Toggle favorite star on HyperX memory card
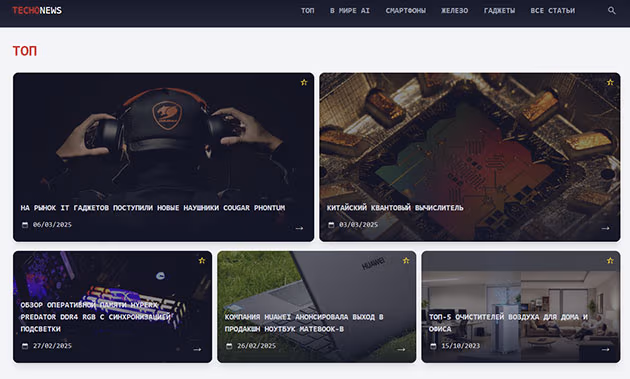The width and height of the screenshot is (630, 379). click(202, 260)
